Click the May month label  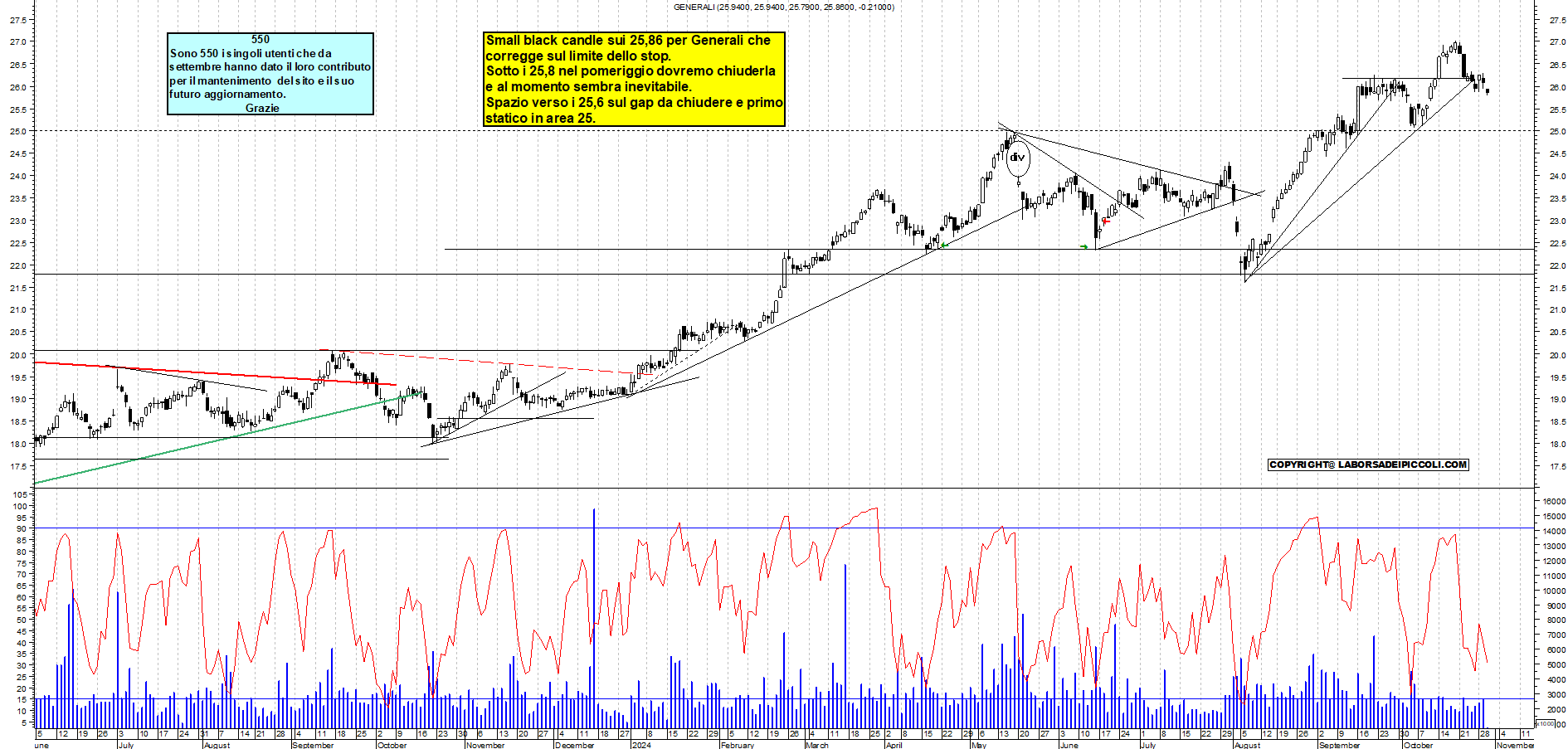[x=978, y=745]
